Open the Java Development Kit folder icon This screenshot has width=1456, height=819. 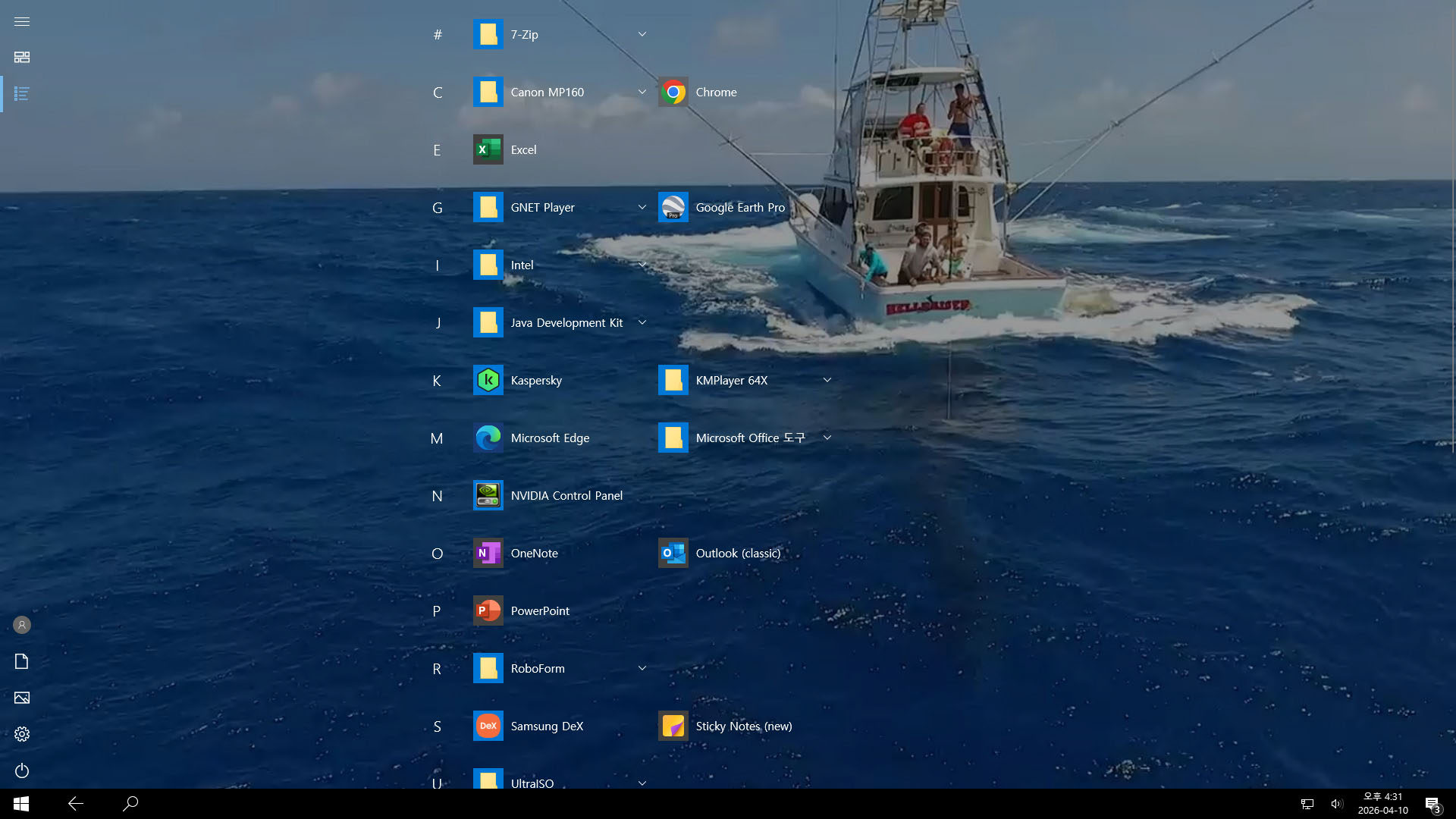pyautogui.click(x=488, y=322)
